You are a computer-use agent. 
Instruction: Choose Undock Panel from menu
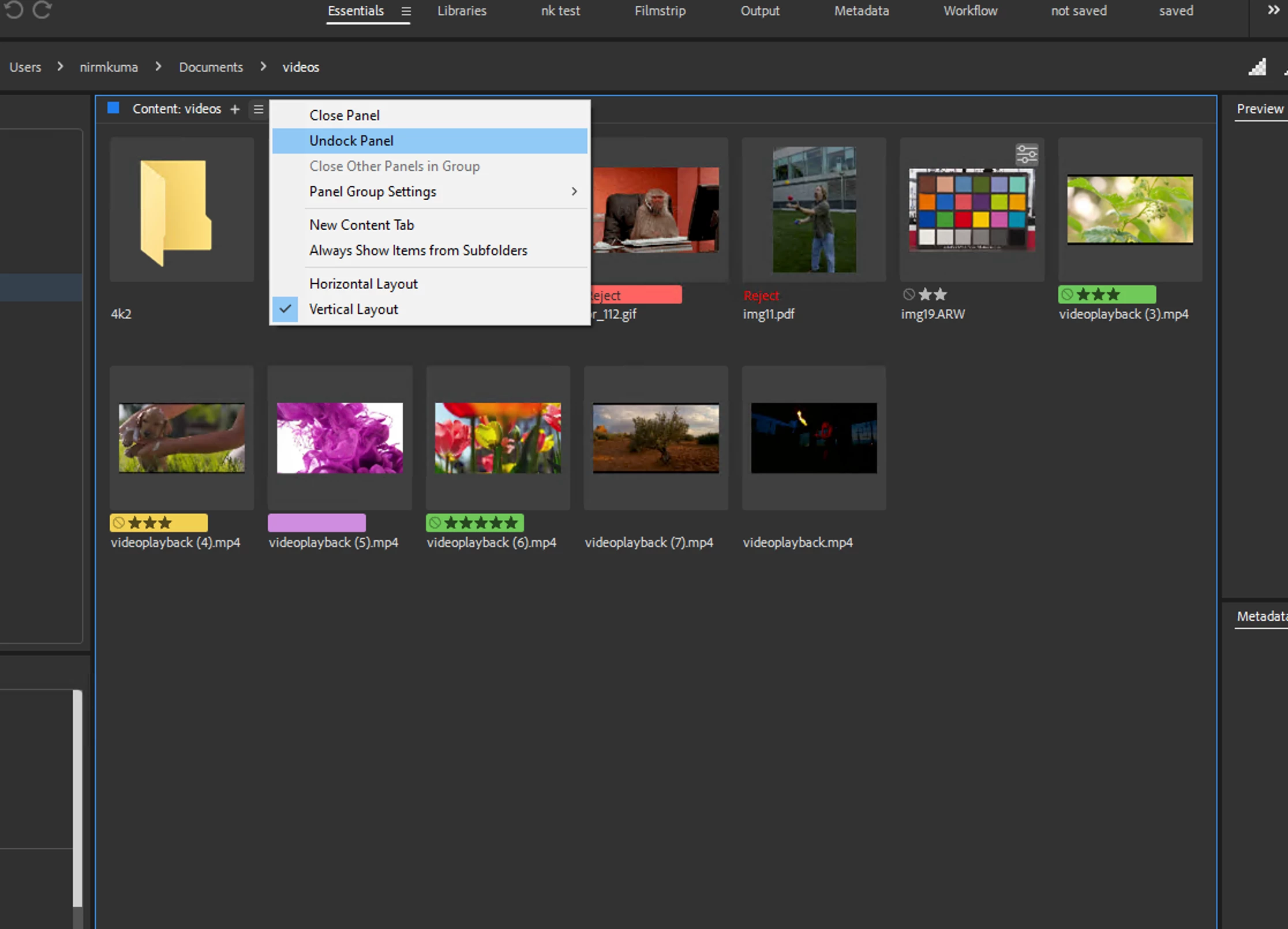[351, 141]
